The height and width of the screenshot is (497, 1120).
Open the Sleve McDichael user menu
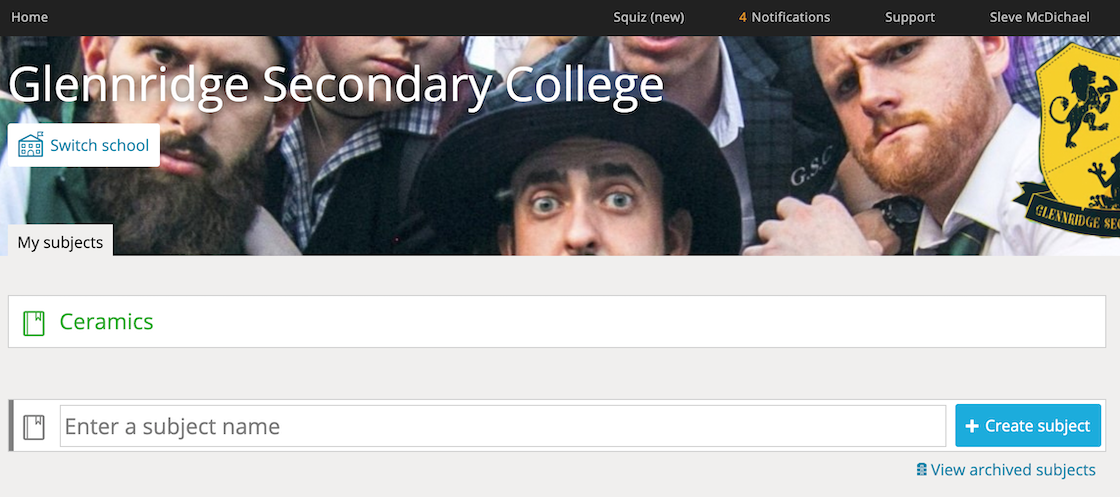(x=1039, y=17)
